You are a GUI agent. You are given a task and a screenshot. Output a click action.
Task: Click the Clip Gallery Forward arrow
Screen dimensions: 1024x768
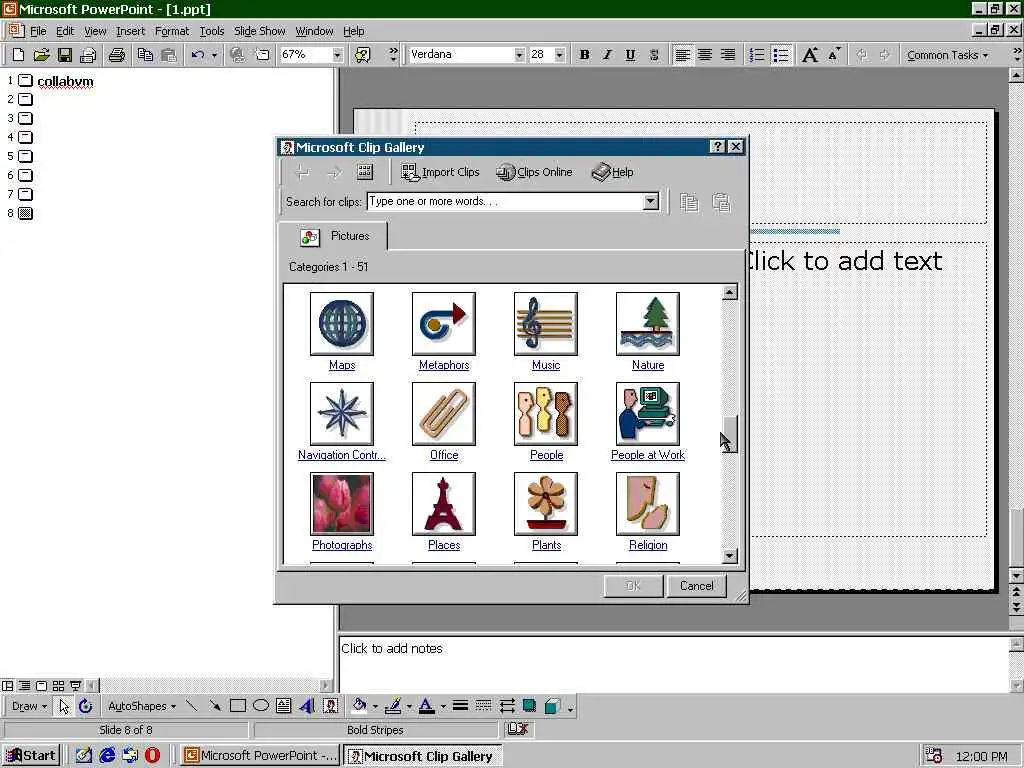[x=334, y=173]
